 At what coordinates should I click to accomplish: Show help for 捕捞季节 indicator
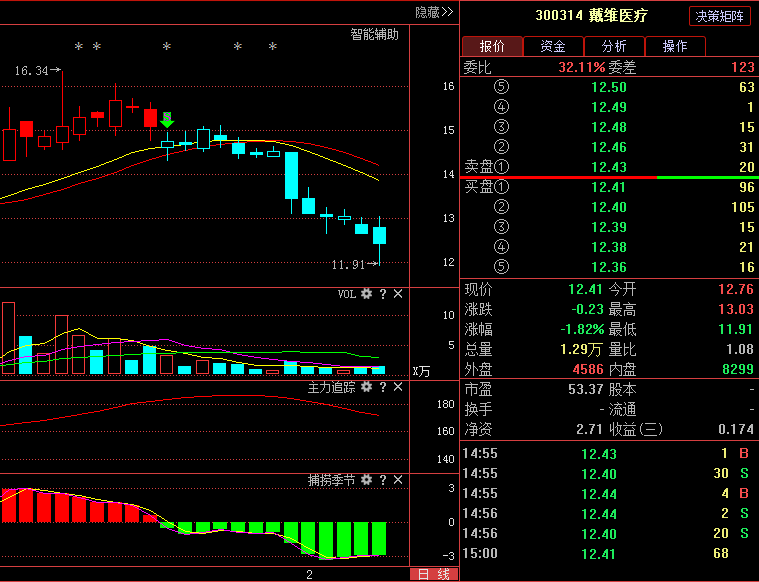click(382, 481)
